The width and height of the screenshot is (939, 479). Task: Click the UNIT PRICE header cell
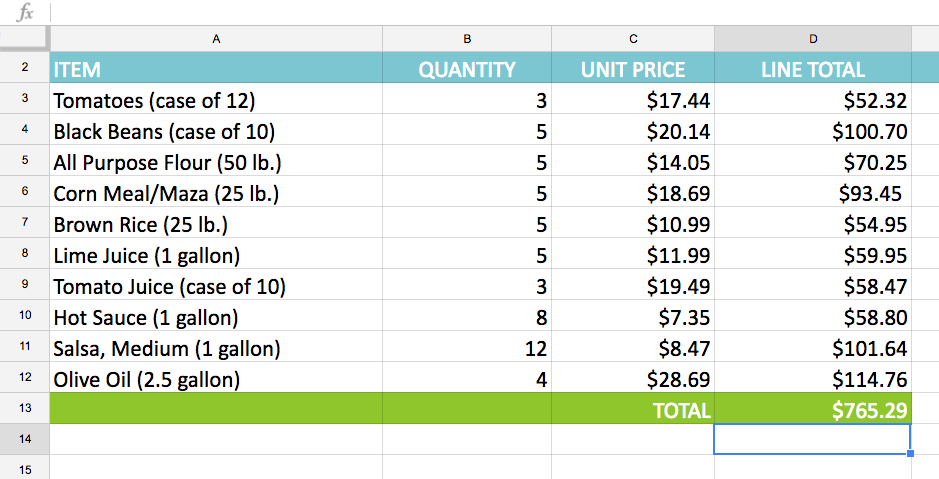[632, 69]
